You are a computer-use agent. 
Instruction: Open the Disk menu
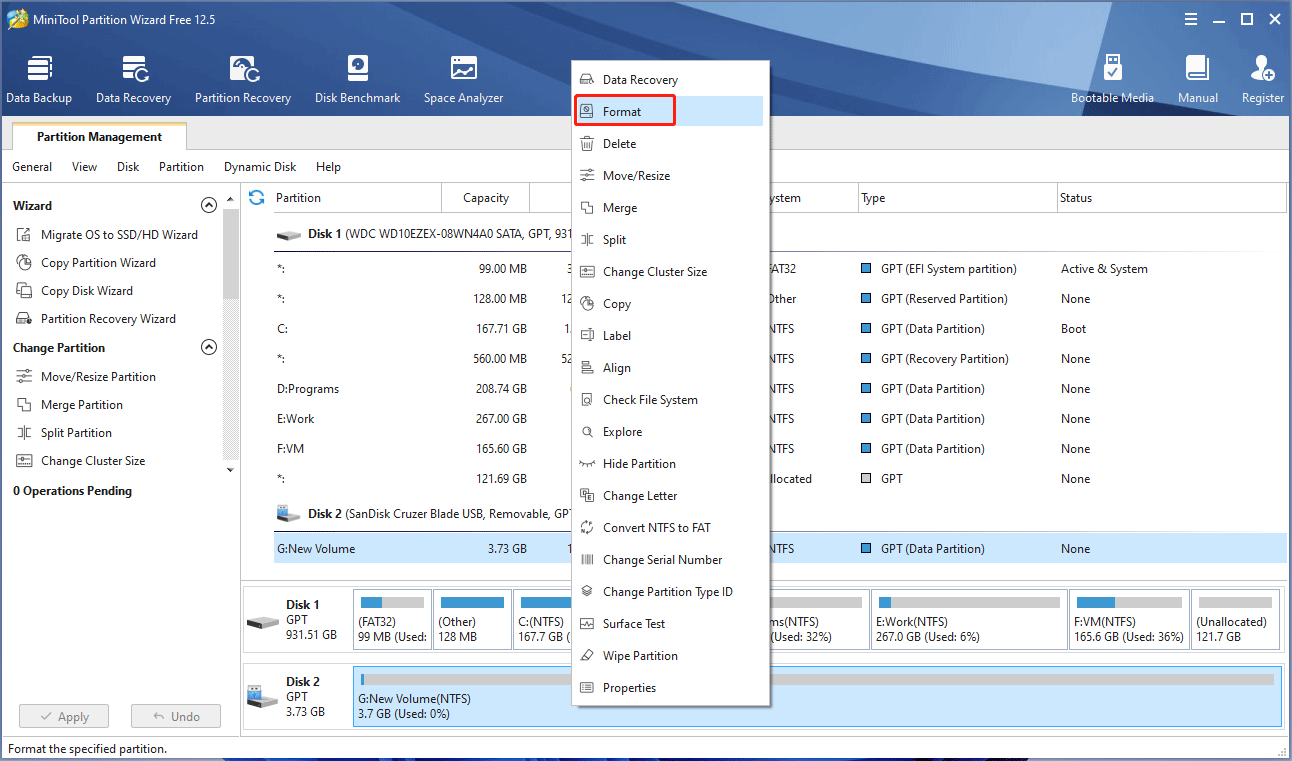128,167
